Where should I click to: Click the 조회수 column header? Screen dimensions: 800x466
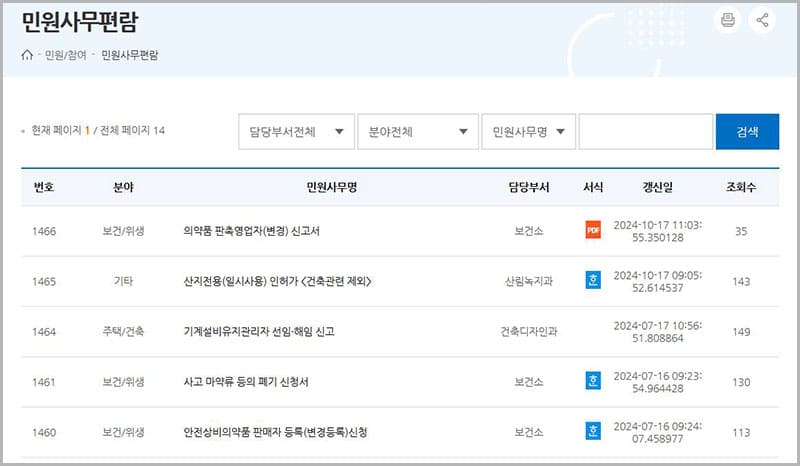[x=741, y=187]
